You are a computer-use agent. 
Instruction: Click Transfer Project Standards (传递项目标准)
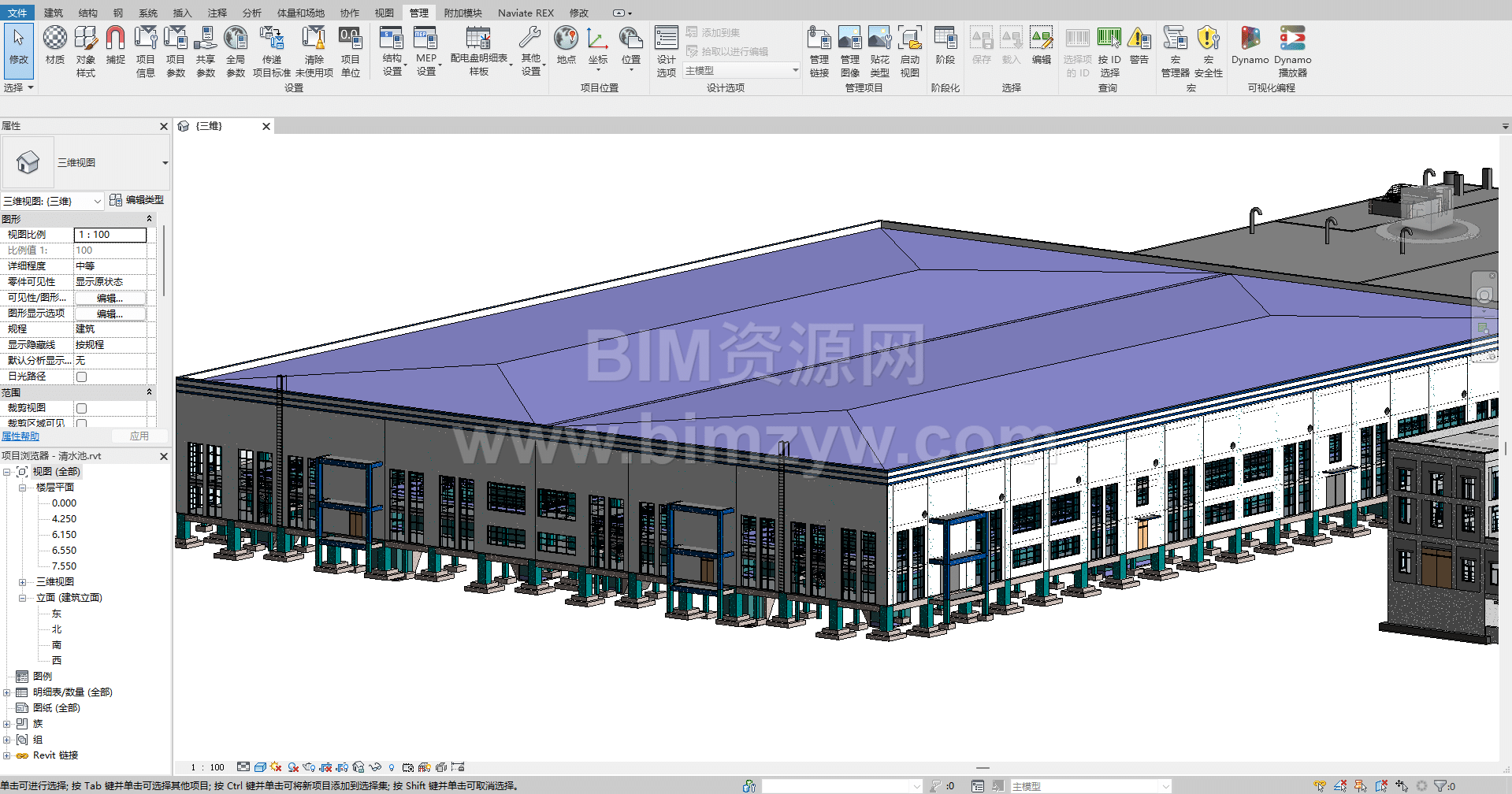pyautogui.click(x=272, y=51)
